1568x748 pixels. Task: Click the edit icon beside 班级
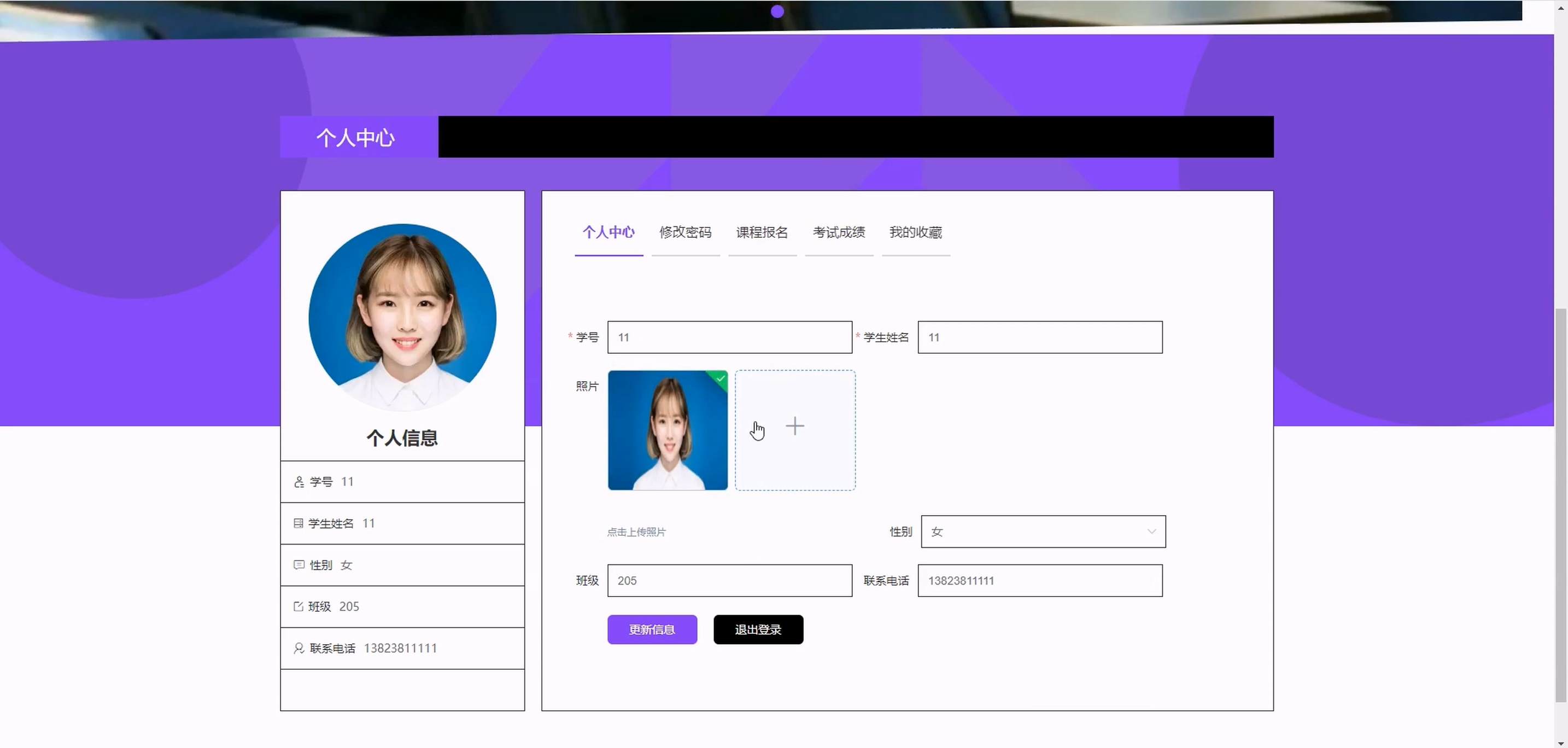tap(299, 606)
